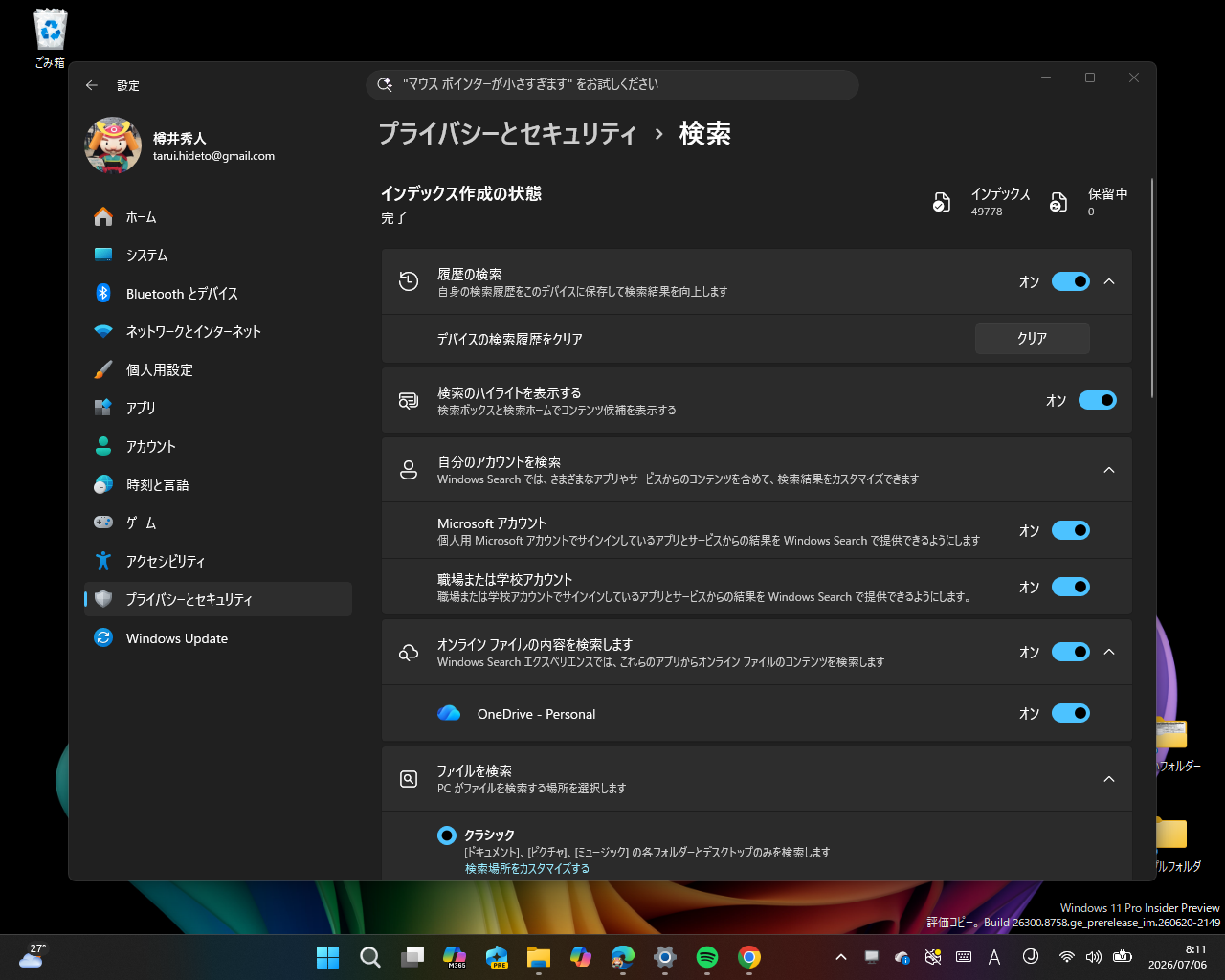The image size is (1225, 980).
Task: Show hidden tray icons chevron
Action: coord(841,957)
